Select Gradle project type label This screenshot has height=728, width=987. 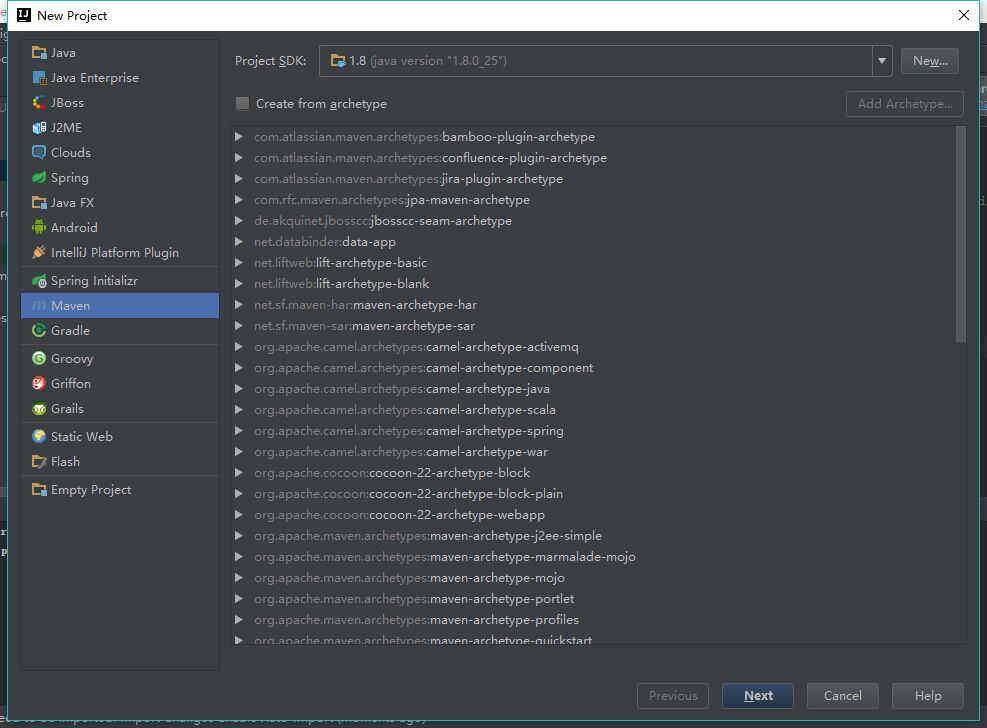click(70, 330)
